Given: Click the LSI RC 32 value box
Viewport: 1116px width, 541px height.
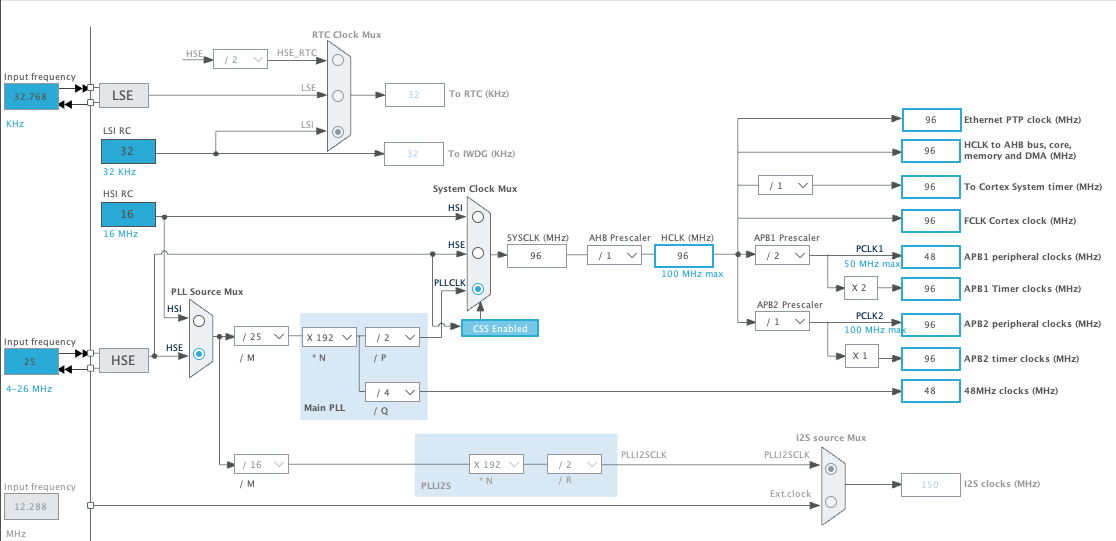Looking at the screenshot, I should coord(128,152).
